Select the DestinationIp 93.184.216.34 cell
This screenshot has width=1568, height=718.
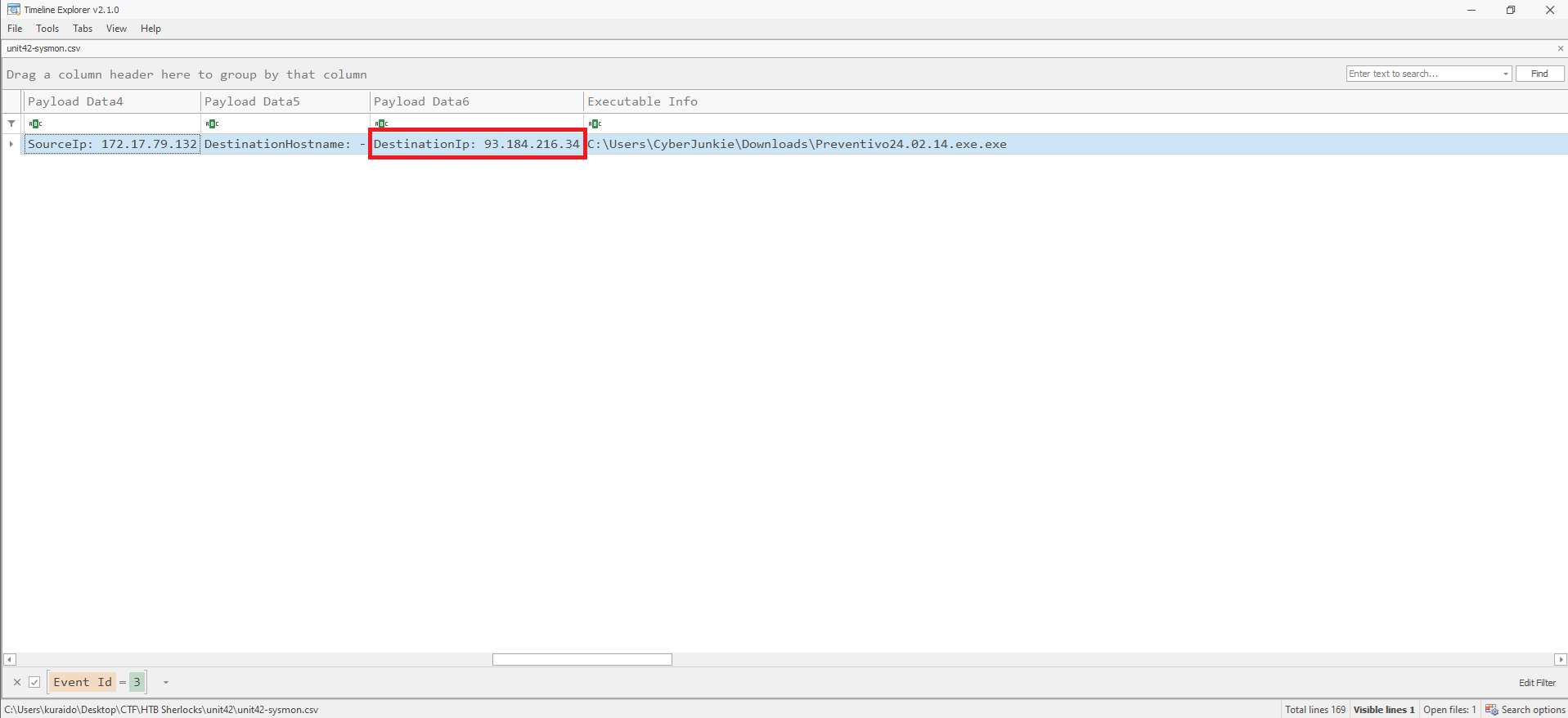[476, 144]
